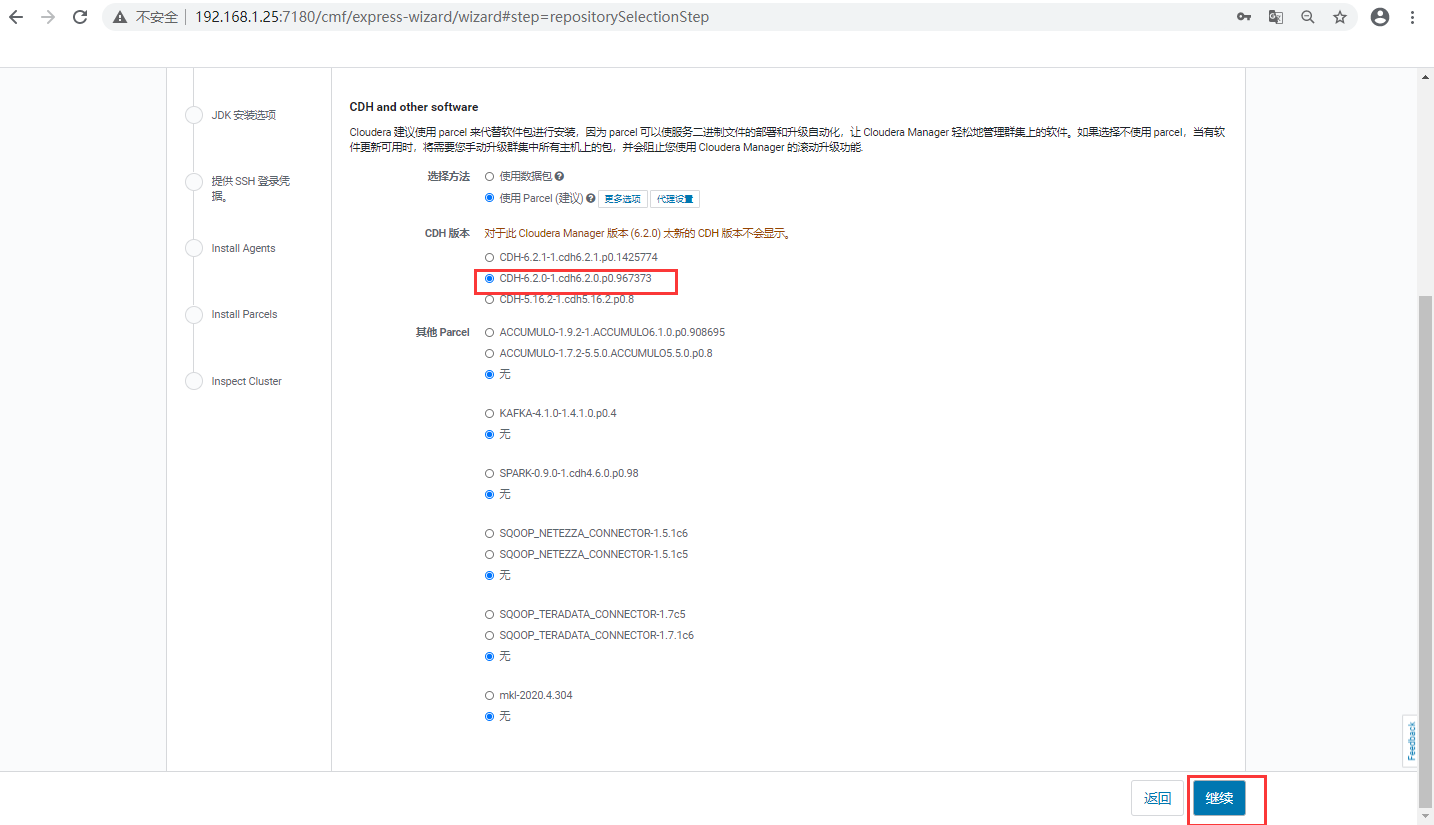Go to Install Parcels wizard step
Viewport: 1434px width, 825px height.
pyautogui.click(x=244, y=314)
